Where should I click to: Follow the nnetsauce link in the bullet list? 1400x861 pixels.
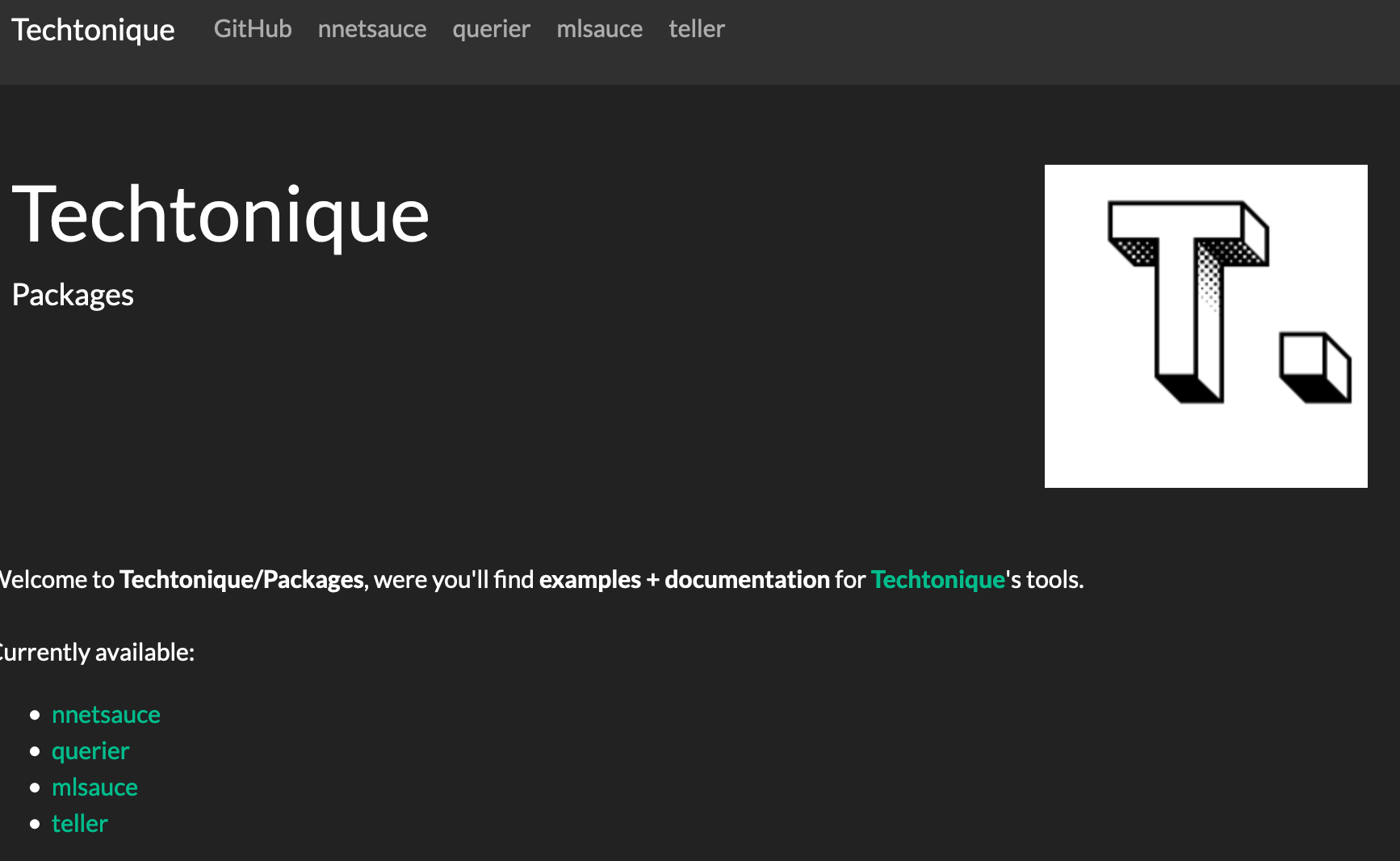pyautogui.click(x=106, y=714)
